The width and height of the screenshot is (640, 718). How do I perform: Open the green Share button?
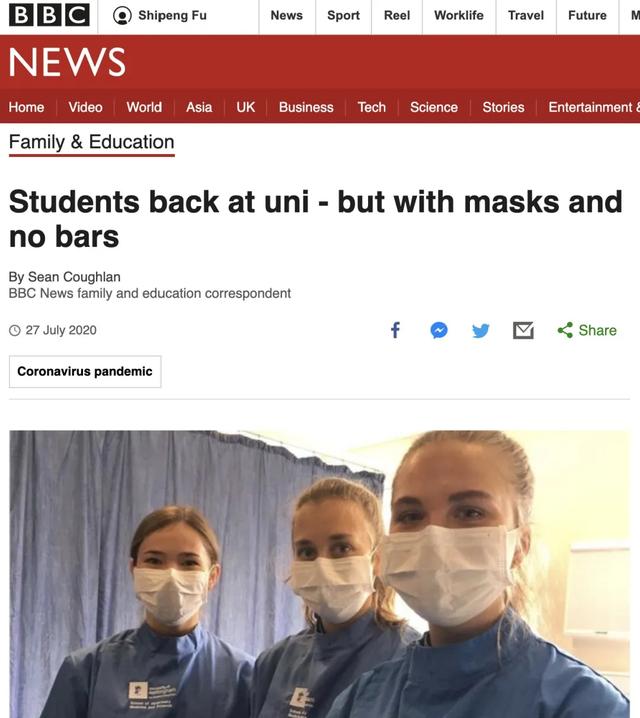(x=587, y=330)
